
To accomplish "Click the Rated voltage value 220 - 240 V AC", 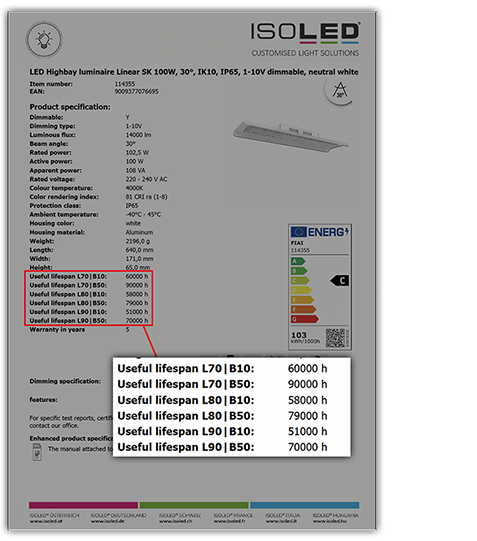I will tap(146, 179).
